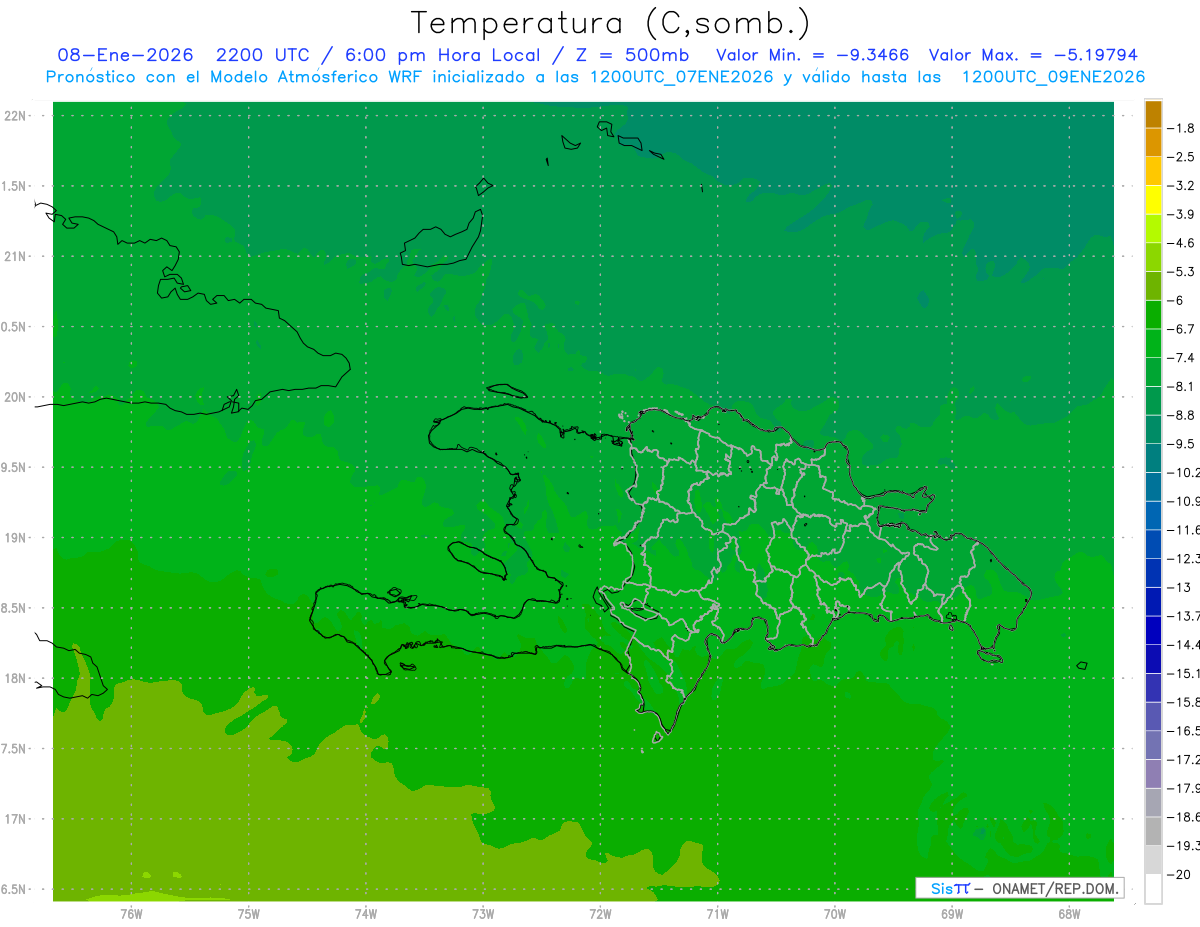Viewport: 1200px width, 927px height.
Task: Click the -8.1 colorbar label
Action: coord(1181,386)
